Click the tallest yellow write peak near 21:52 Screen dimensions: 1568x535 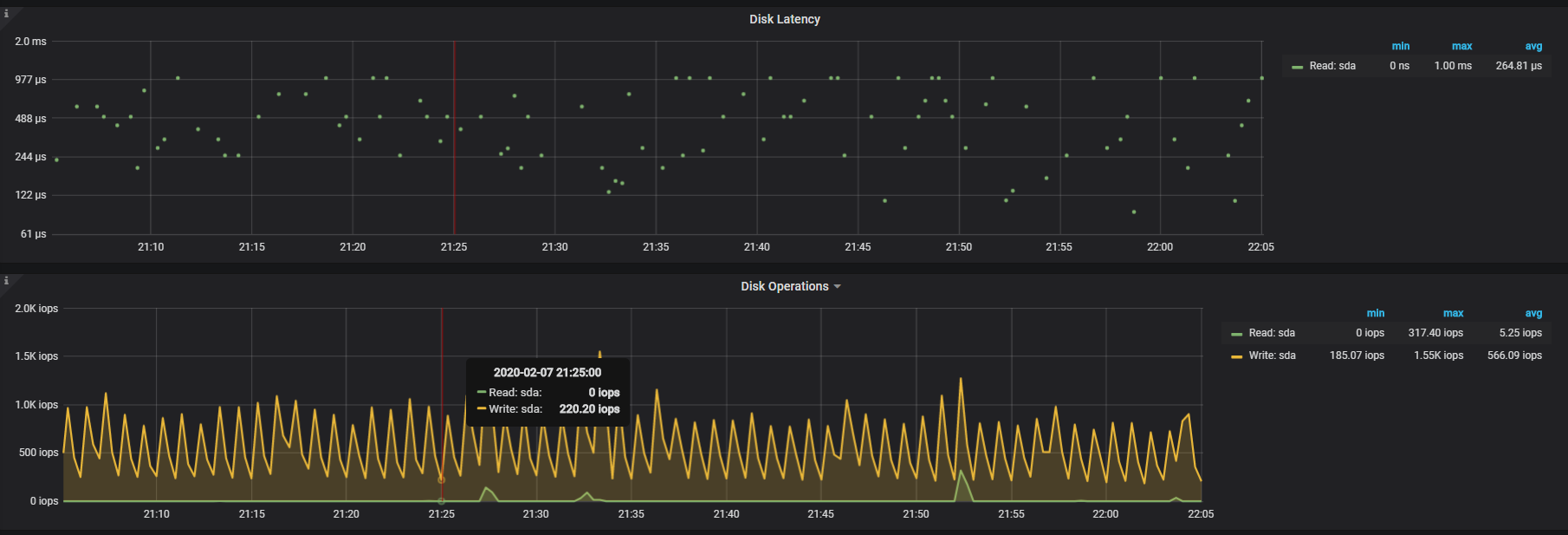960,379
